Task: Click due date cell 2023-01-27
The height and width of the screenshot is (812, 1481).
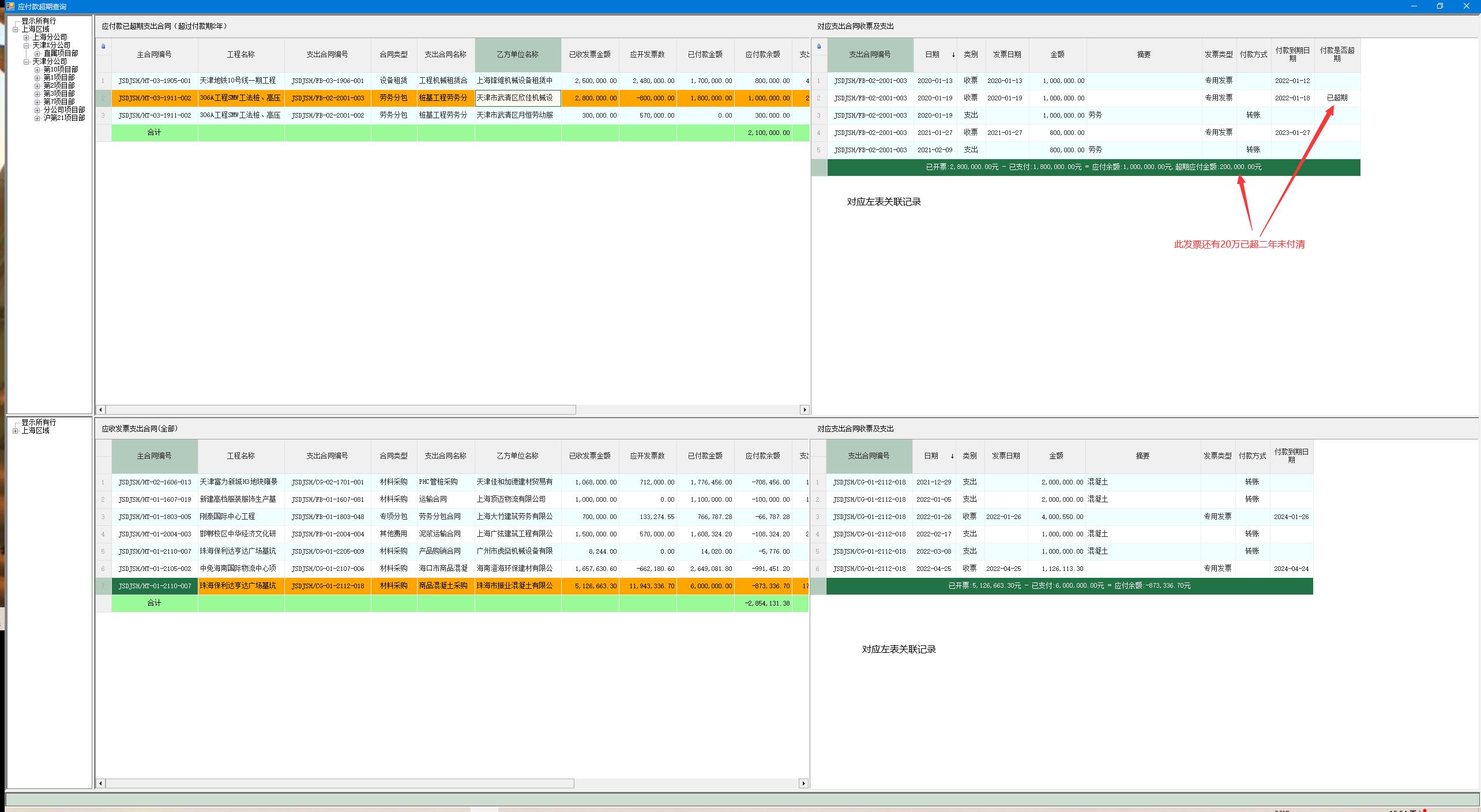Action: pos(1292,133)
